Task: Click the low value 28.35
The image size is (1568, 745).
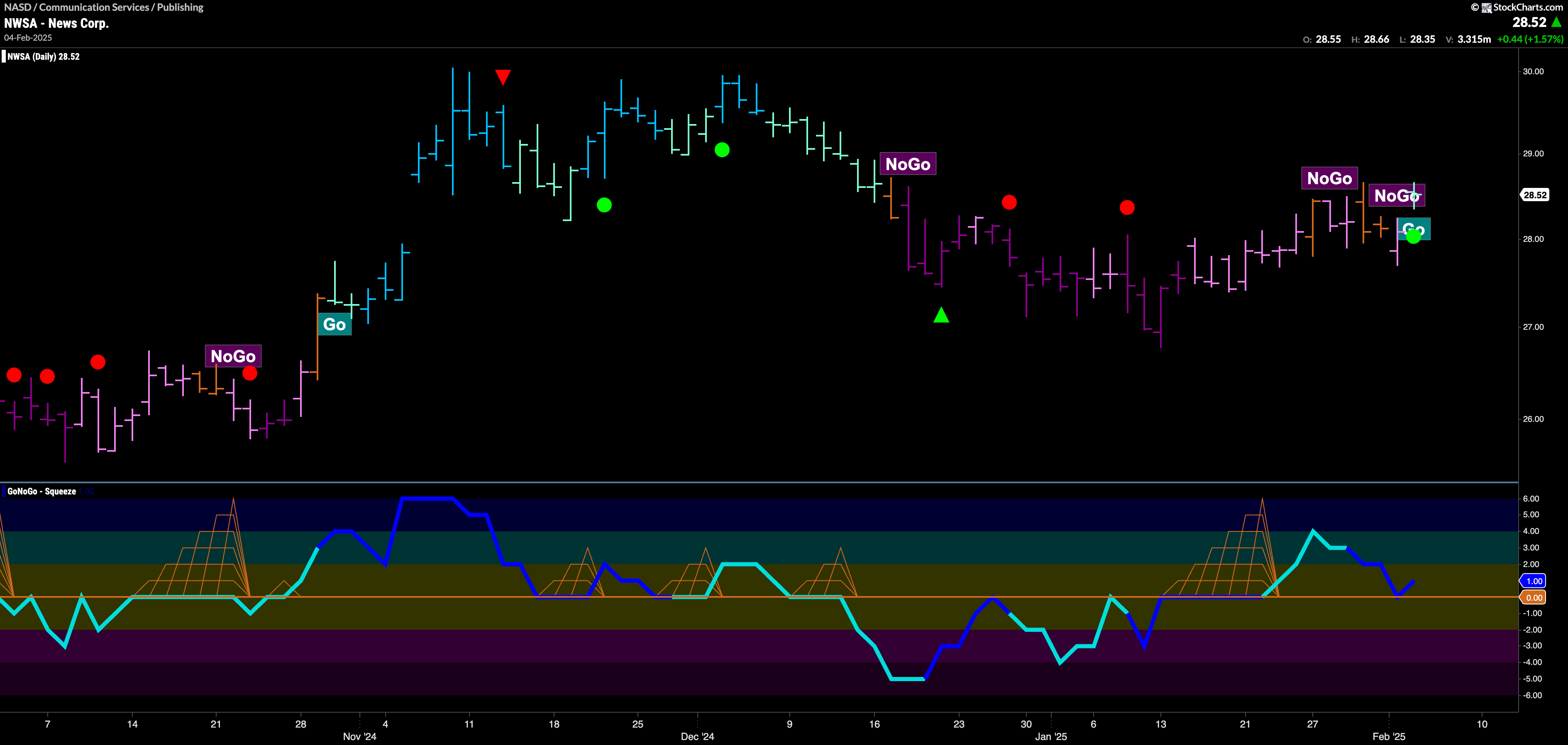Action: coord(1422,39)
